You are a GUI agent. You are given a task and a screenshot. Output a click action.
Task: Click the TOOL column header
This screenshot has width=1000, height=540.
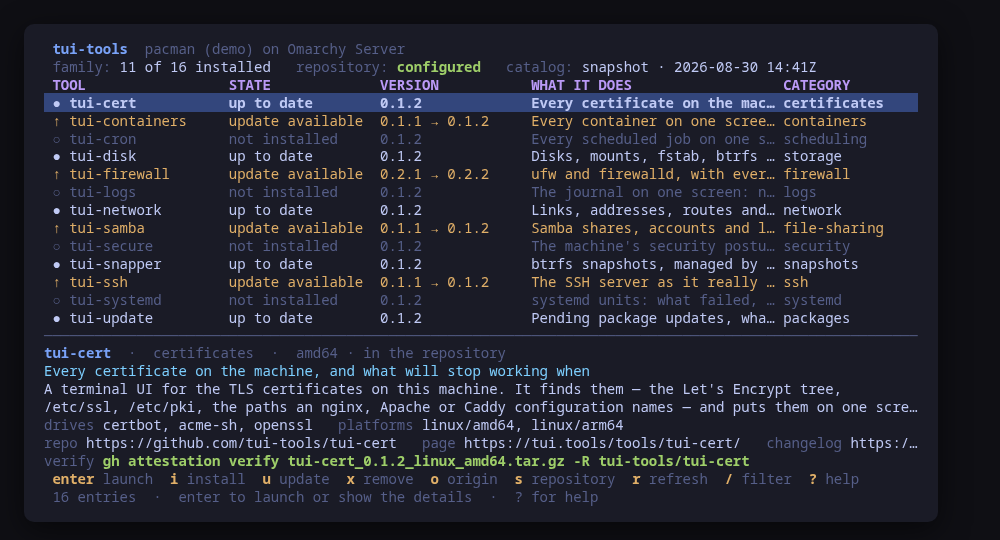point(69,85)
